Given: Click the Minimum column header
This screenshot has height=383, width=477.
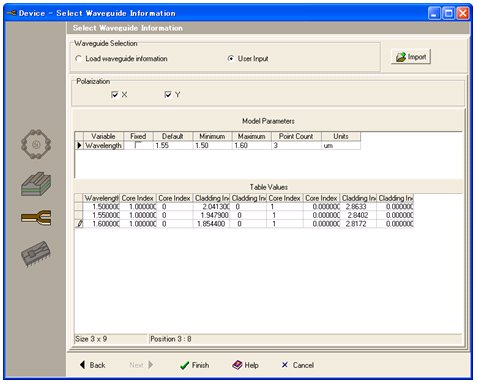Looking at the screenshot, I should tap(212, 136).
